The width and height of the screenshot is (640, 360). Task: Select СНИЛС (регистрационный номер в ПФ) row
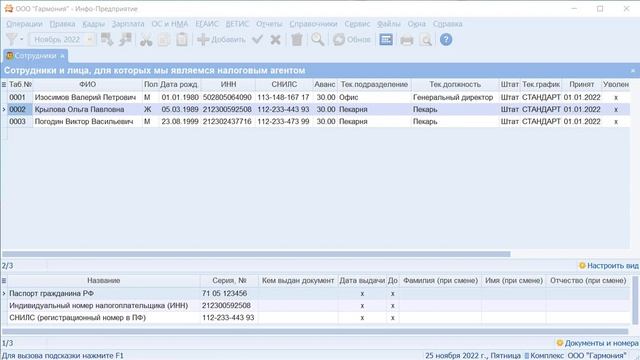[318, 318]
